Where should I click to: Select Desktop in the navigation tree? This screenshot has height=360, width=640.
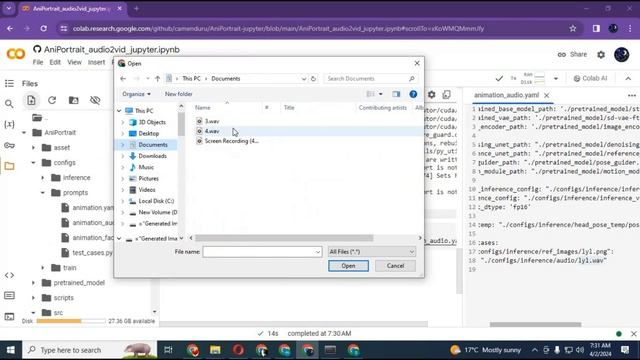point(149,133)
